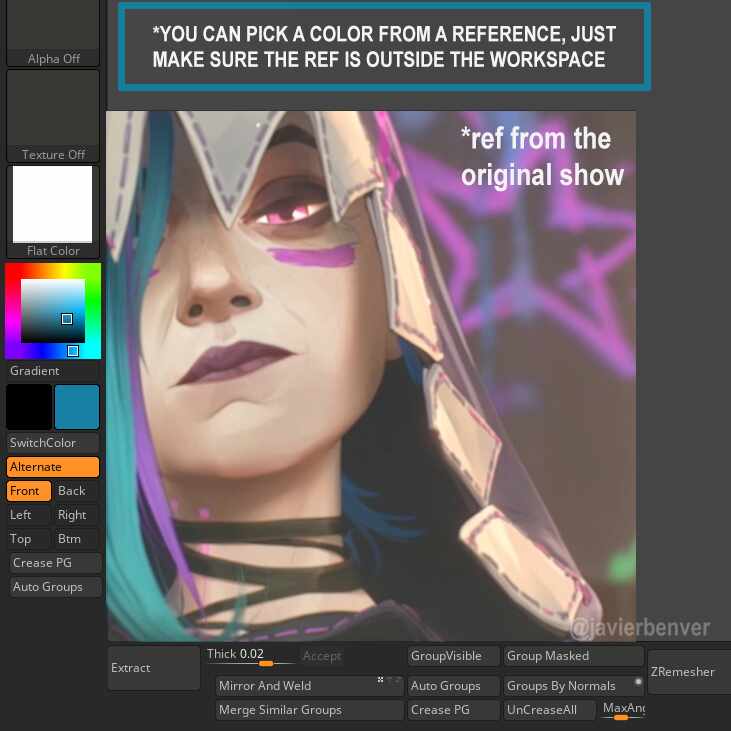
Task: Switch to the Right view
Action: point(77,515)
